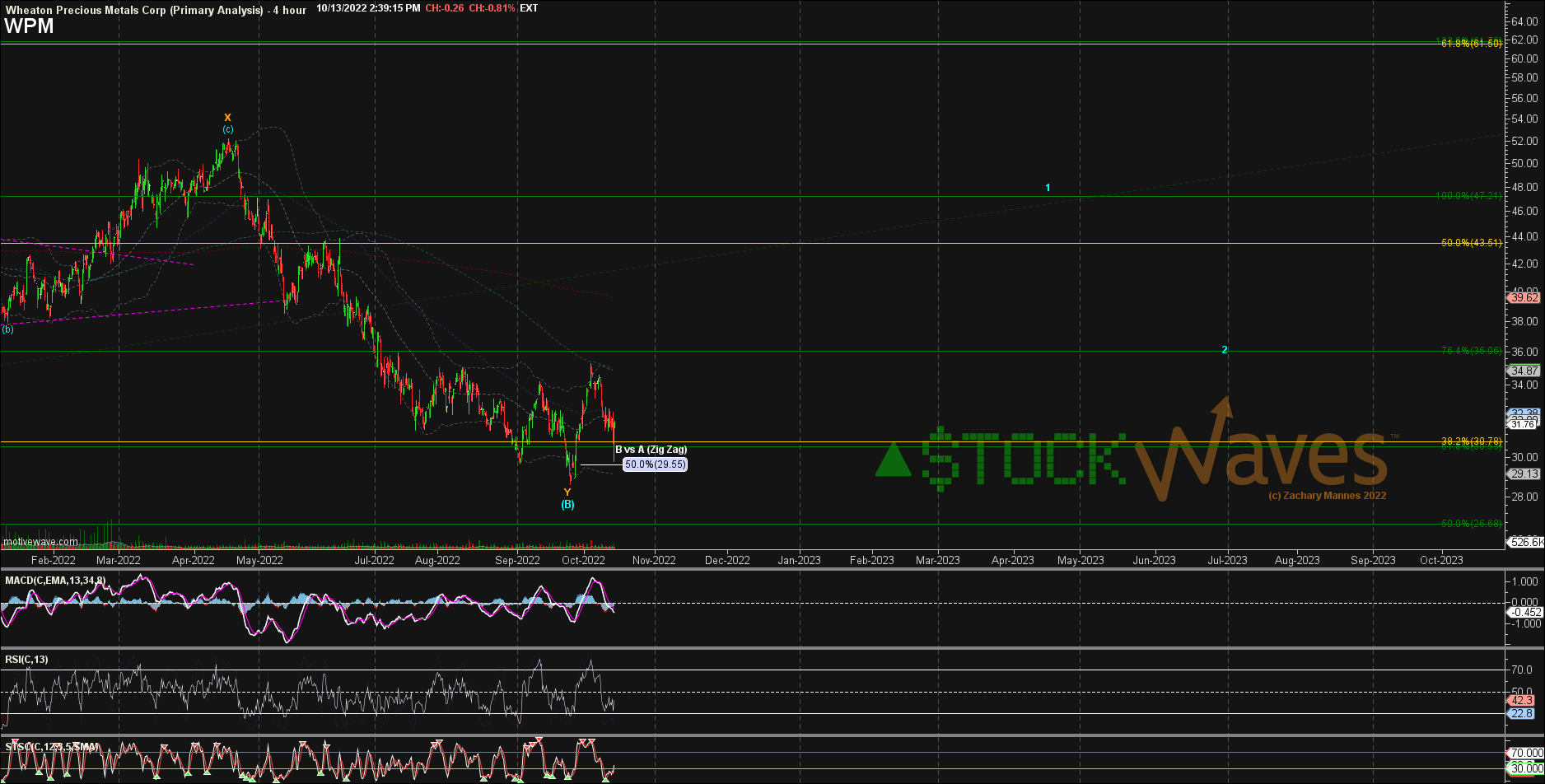This screenshot has height=784, width=1545.
Task: Select the cyan '2' wave projection label
Action: coord(1225,350)
